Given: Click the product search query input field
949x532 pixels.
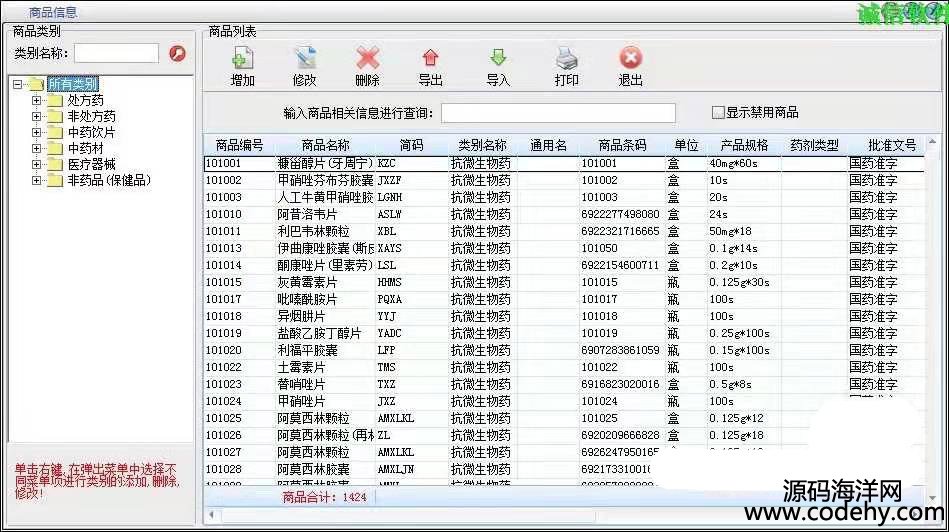Looking at the screenshot, I should coord(558,113).
